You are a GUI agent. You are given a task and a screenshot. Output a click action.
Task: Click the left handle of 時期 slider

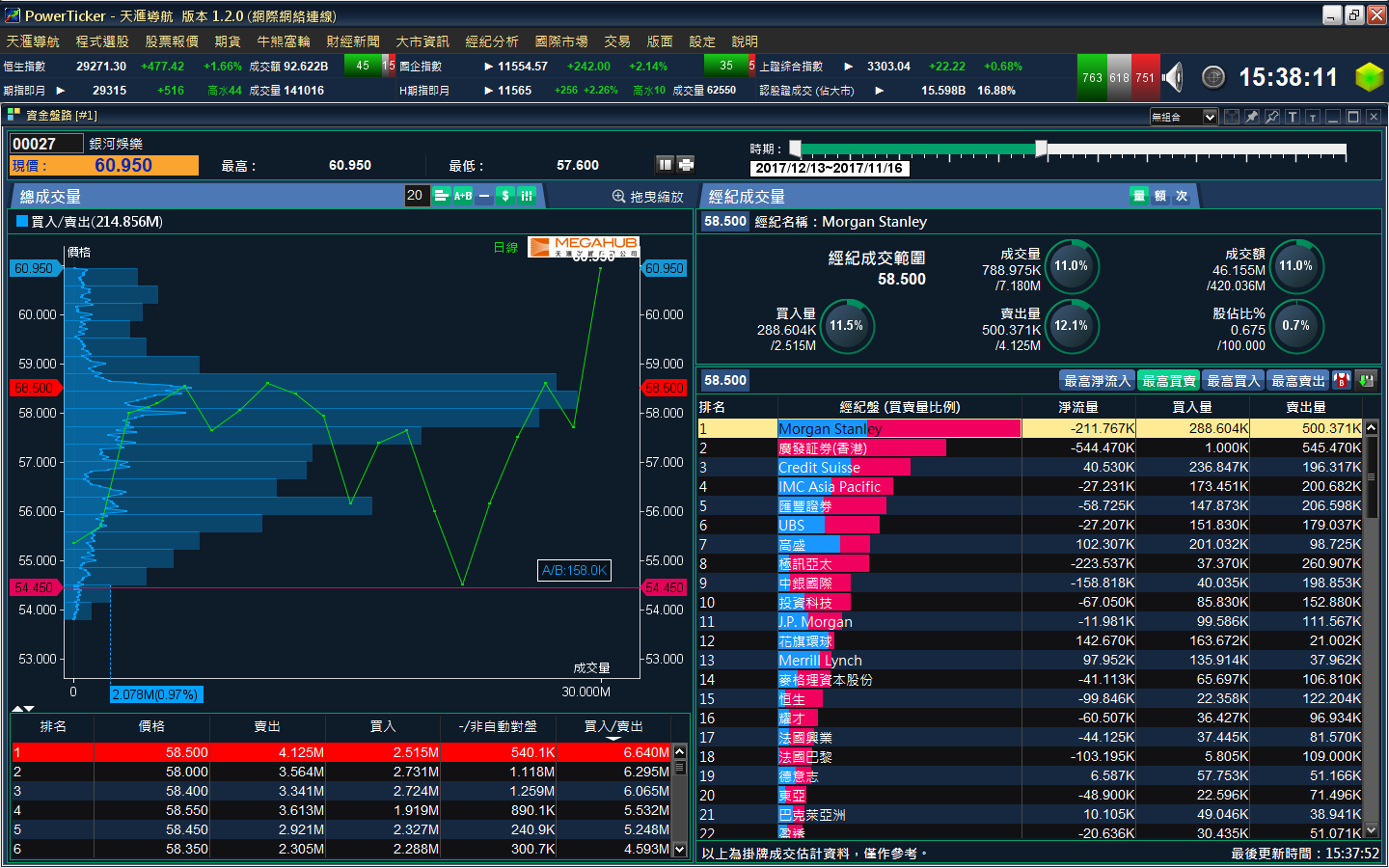[795, 149]
